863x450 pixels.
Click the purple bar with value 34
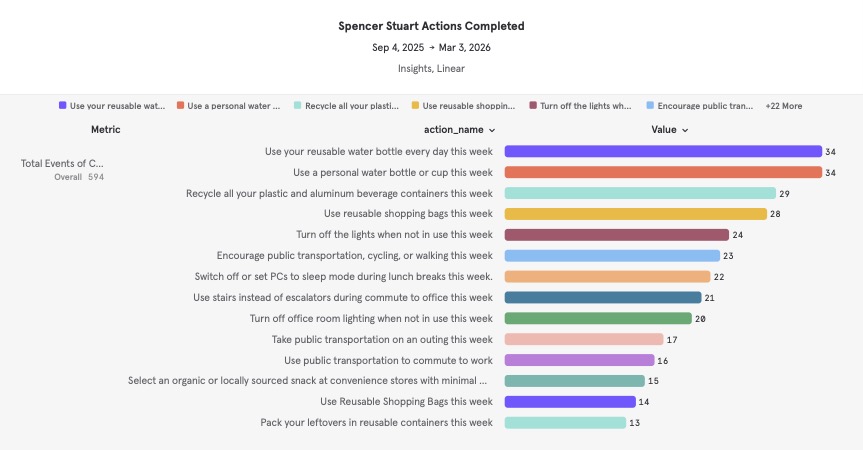(662, 152)
